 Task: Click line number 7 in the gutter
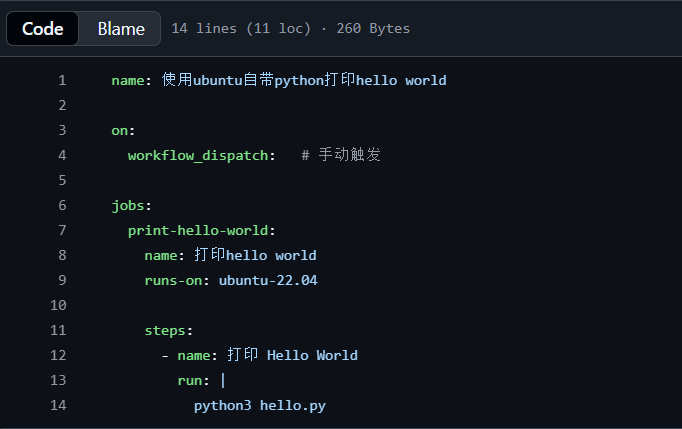tap(62, 230)
